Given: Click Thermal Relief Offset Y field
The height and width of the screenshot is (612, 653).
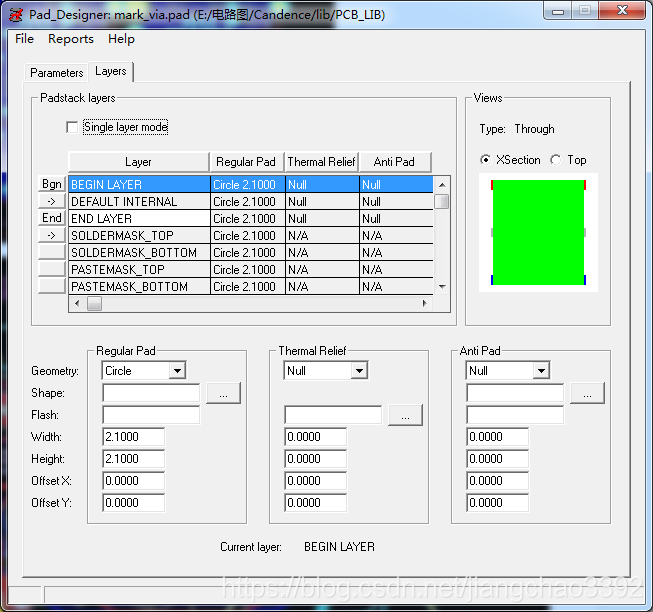Looking at the screenshot, I should pyautogui.click(x=315, y=503).
